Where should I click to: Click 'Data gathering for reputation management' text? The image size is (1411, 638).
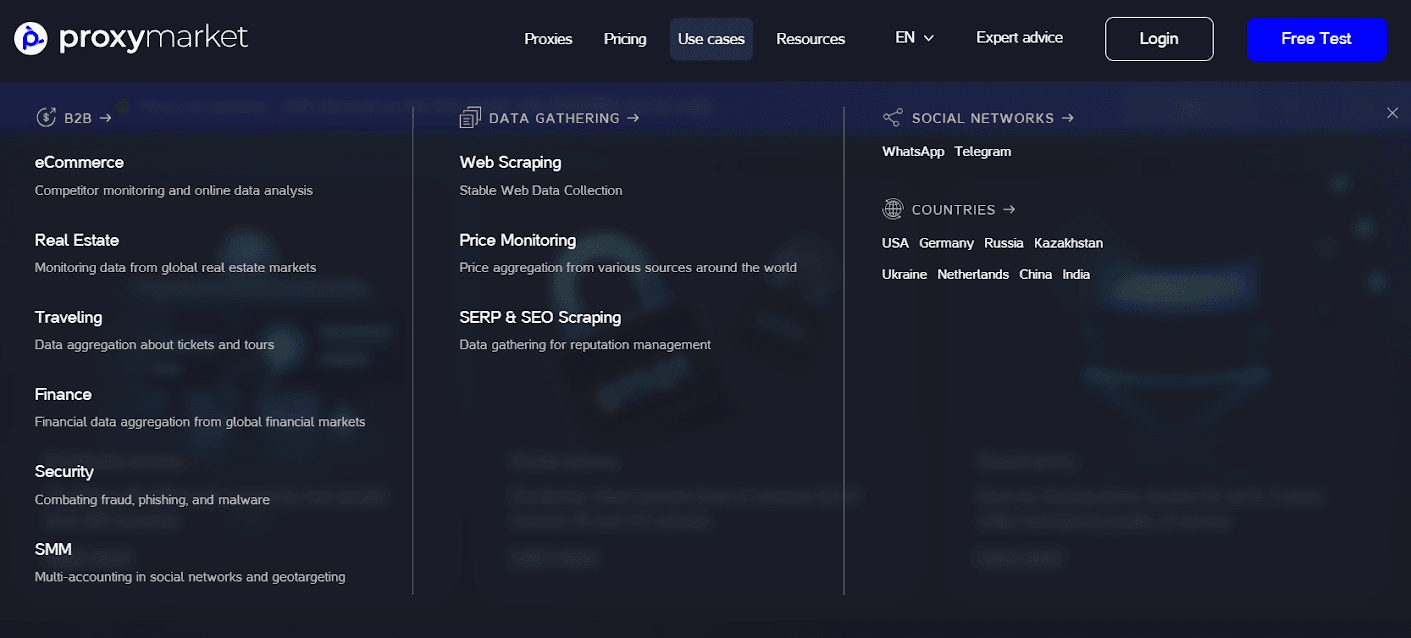pyautogui.click(x=585, y=344)
